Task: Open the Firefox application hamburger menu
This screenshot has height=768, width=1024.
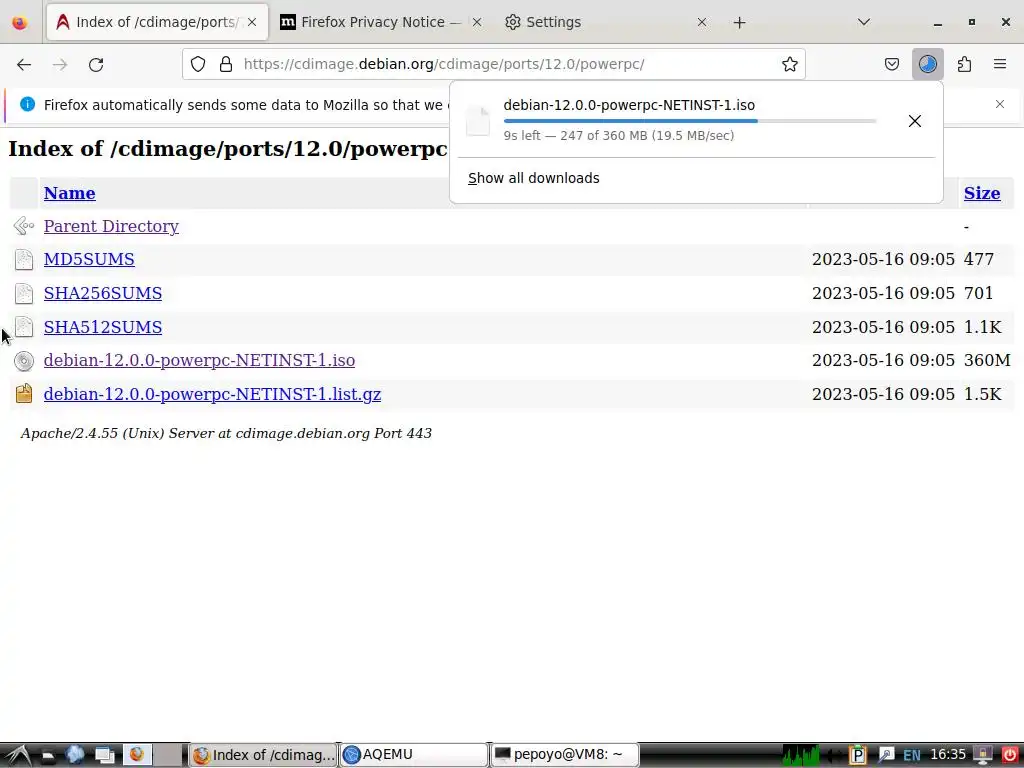Action: 1000,64
